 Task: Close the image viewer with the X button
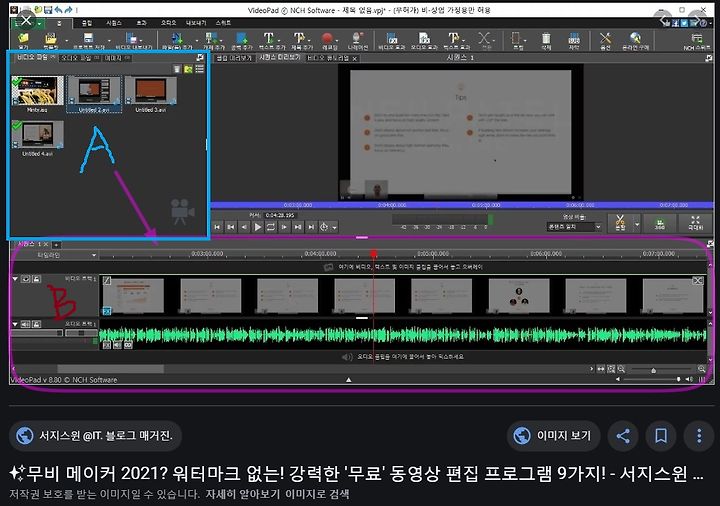coord(26,20)
